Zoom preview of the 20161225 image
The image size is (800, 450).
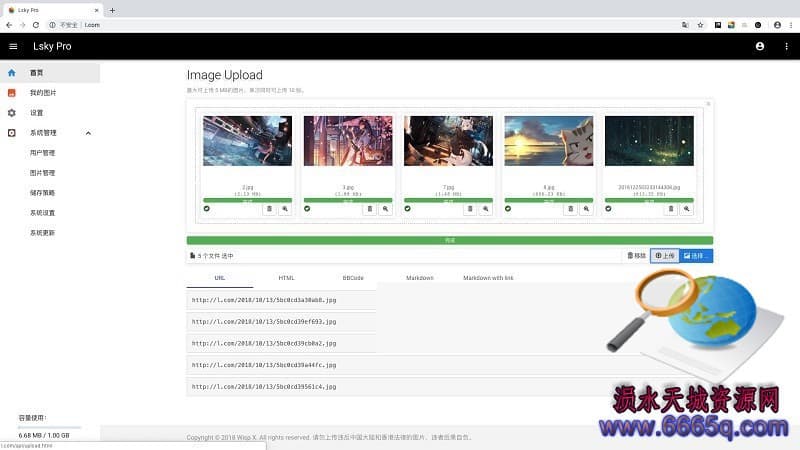coord(687,209)
